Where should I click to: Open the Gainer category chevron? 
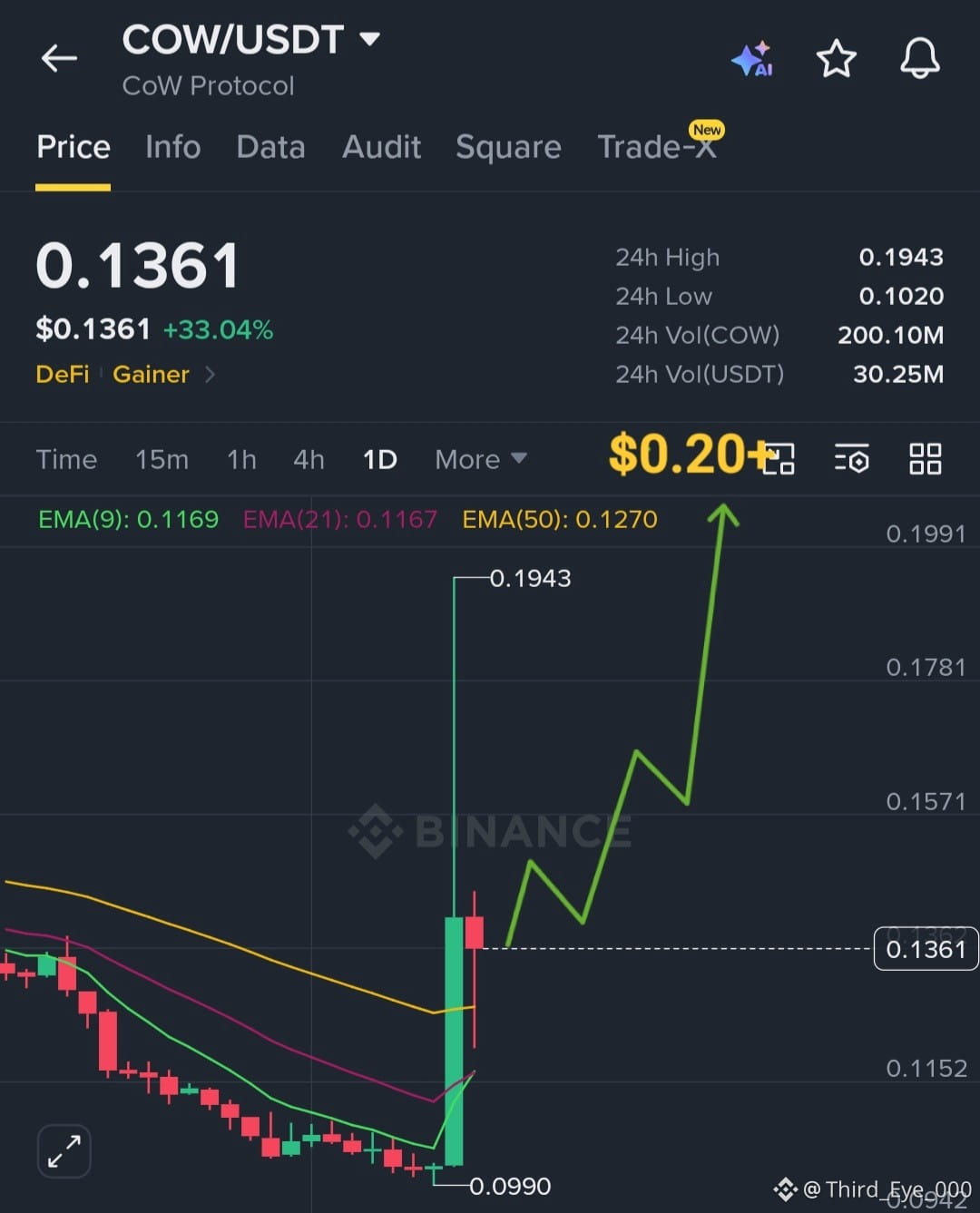click(210, 374)
